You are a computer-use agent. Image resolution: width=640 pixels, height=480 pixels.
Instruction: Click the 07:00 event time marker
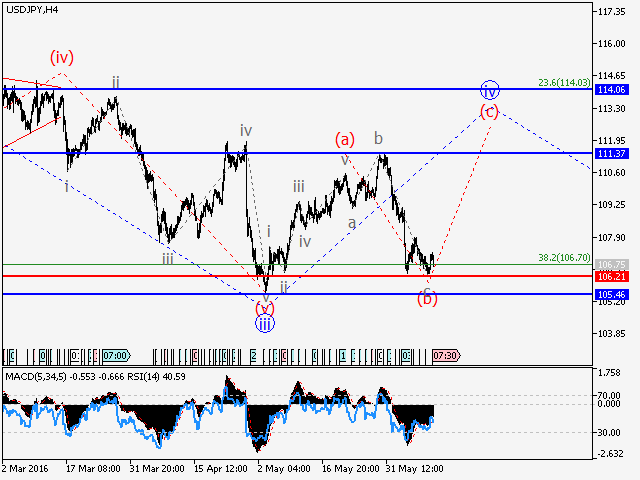(x=116, y=356)
